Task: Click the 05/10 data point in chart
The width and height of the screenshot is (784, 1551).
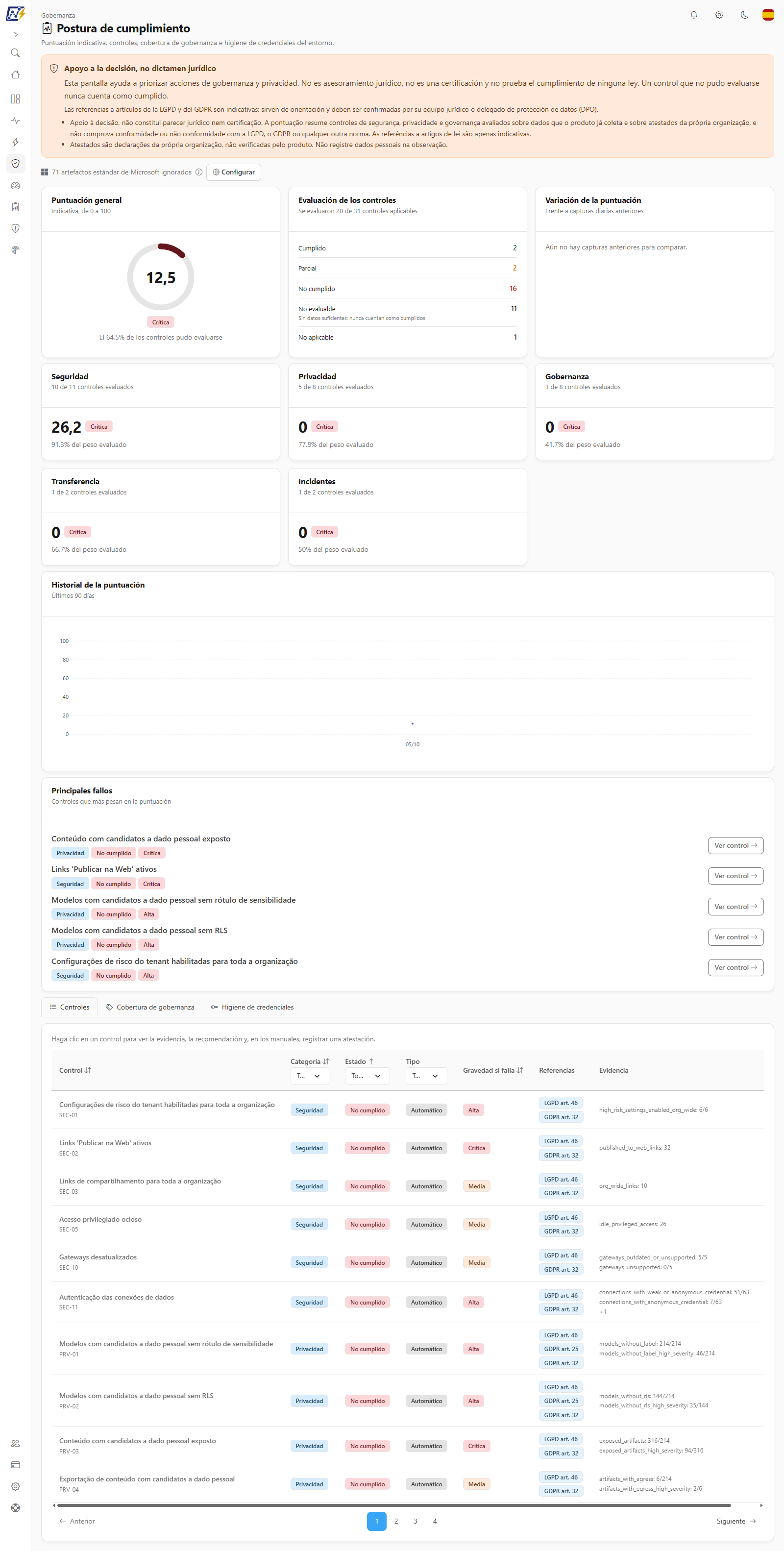Action: point(413,724)
